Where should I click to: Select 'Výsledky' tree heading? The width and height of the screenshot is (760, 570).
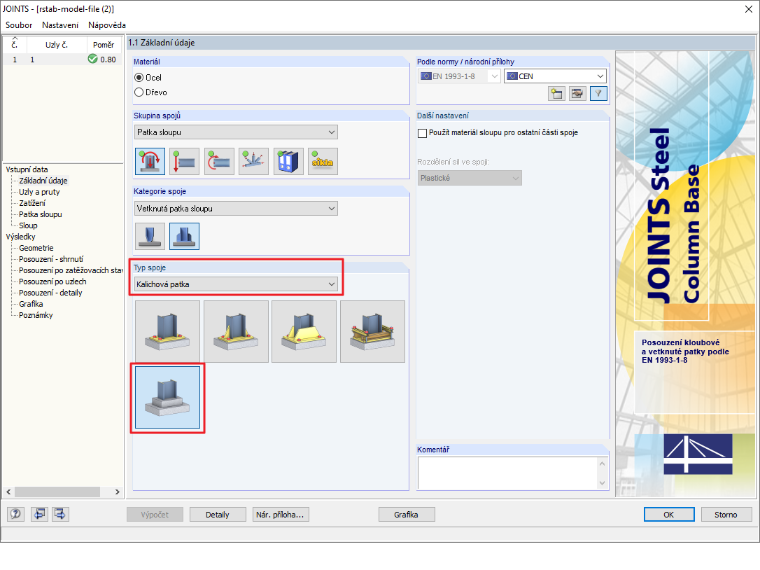(20, 237)
